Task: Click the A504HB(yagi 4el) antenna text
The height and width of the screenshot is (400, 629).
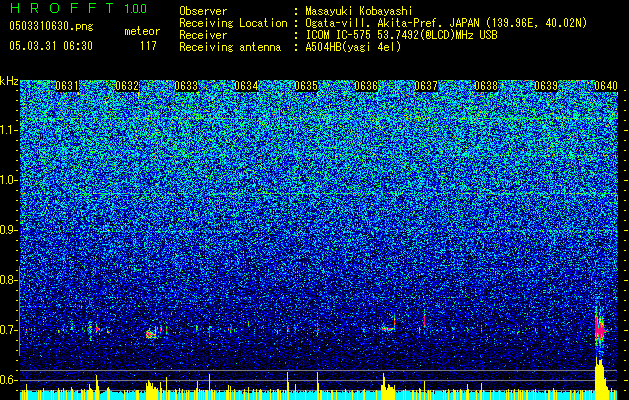Action: [353, 47]
